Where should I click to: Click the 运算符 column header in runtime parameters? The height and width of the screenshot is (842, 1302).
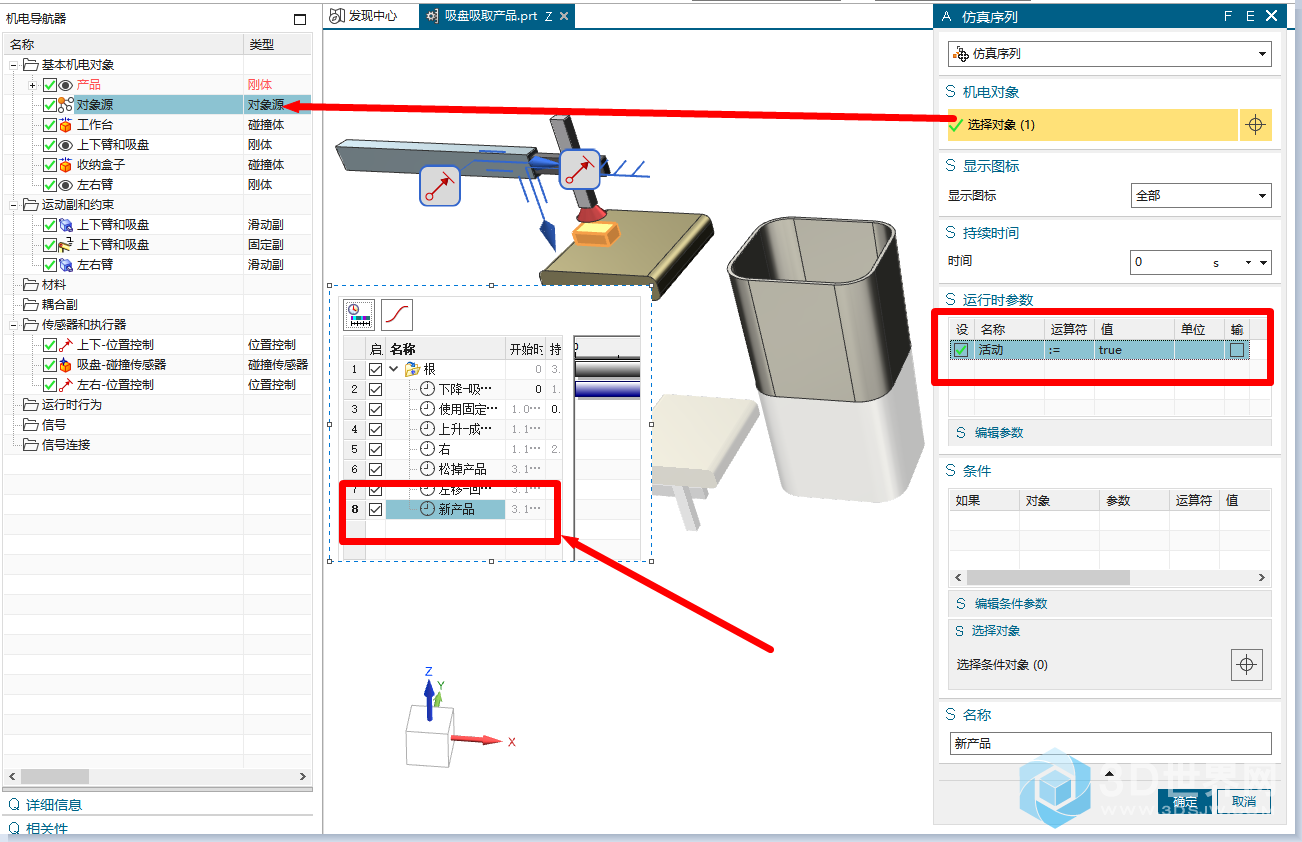point(1069,329)
